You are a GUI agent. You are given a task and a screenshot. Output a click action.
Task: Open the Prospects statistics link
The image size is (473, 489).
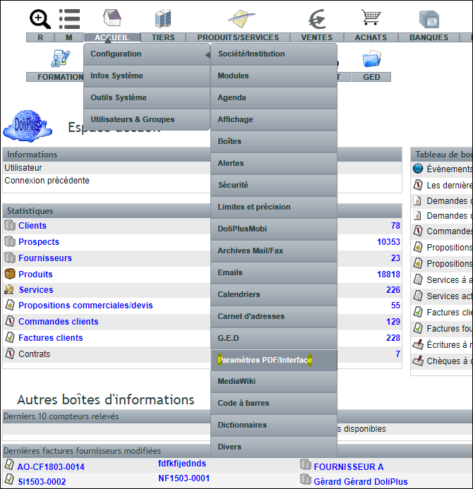point(39,242)
